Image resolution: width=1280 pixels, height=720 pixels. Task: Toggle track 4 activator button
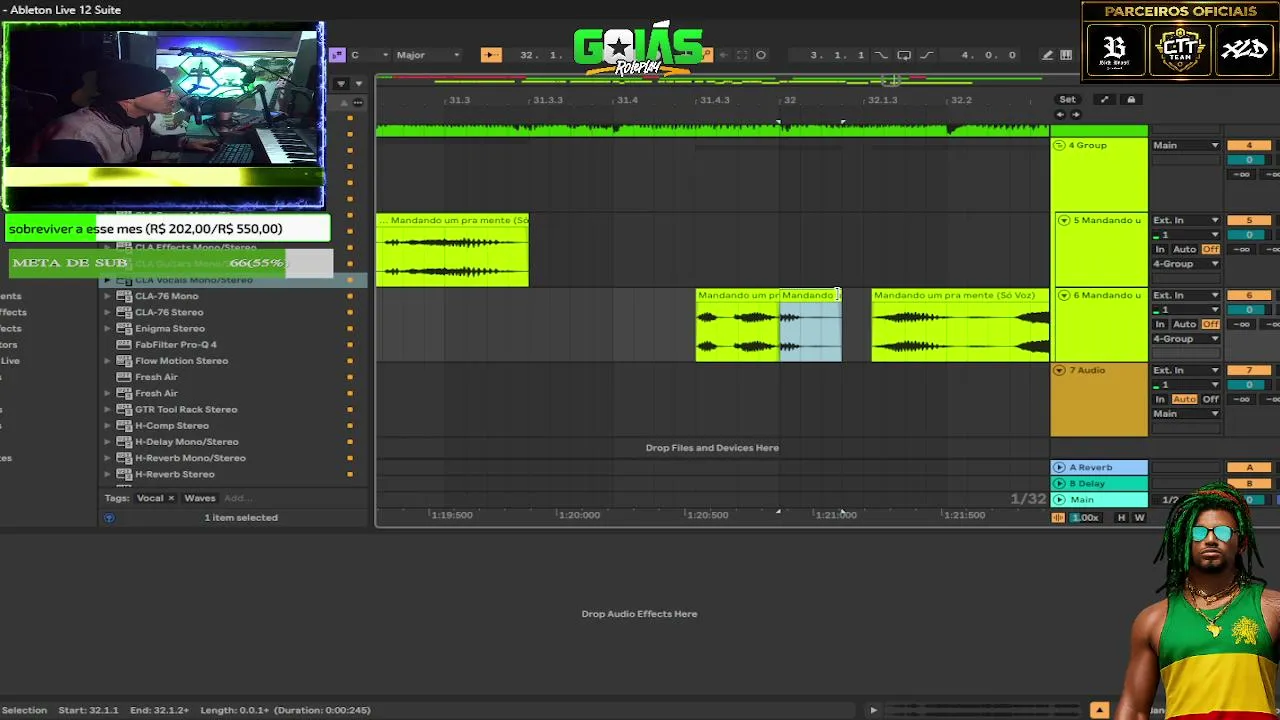pos(1249,146)
